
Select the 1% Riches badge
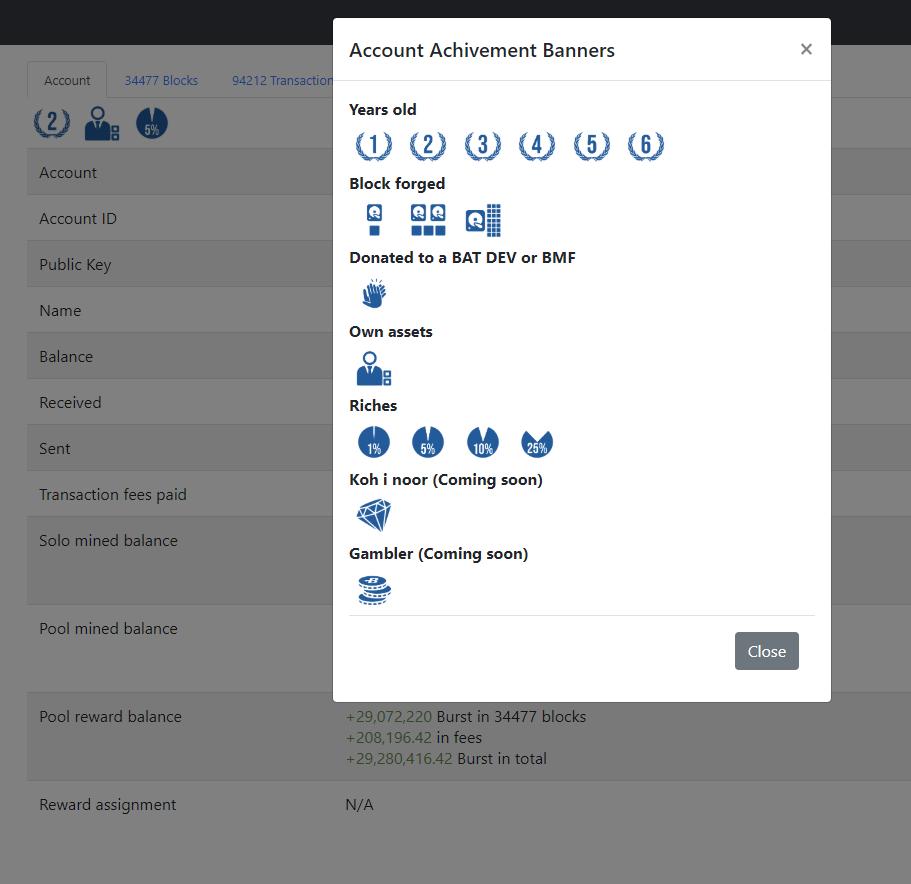click(x=373, y=441)
